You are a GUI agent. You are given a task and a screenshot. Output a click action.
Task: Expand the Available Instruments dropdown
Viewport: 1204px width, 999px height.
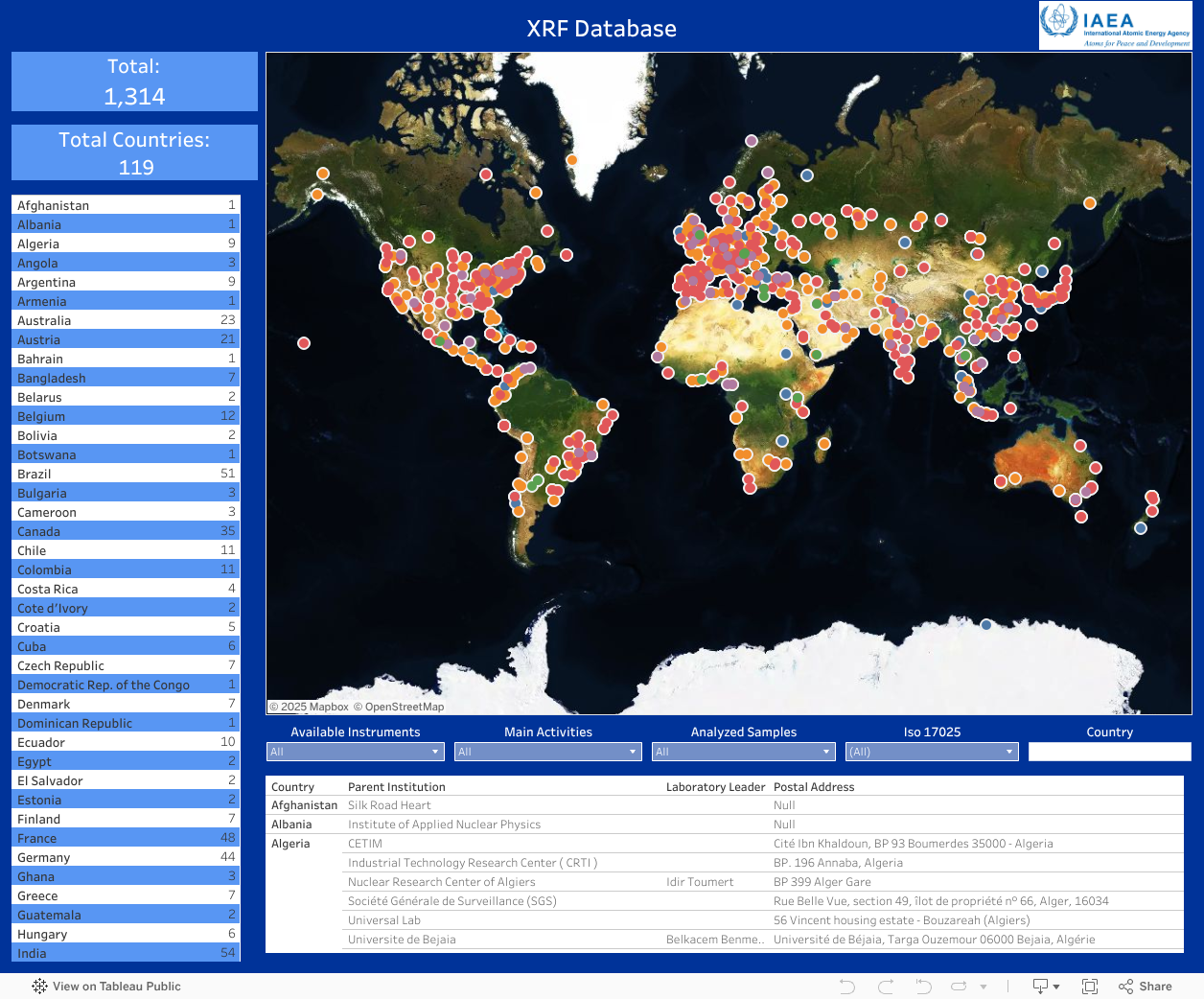[355, 752]
